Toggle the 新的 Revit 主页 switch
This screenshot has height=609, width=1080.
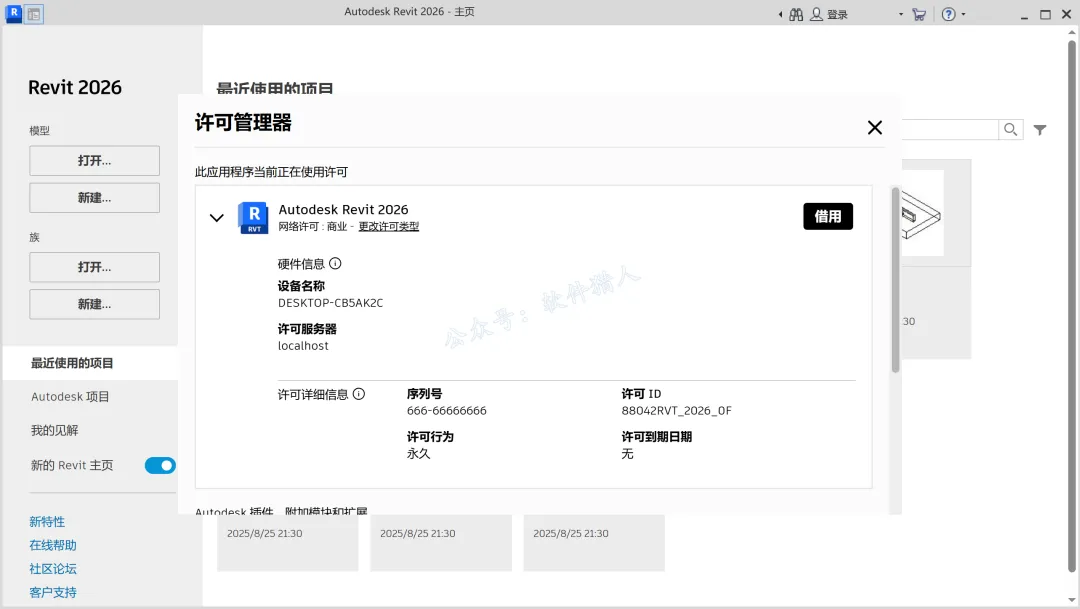pyautogui.click(x=160, y=466)
